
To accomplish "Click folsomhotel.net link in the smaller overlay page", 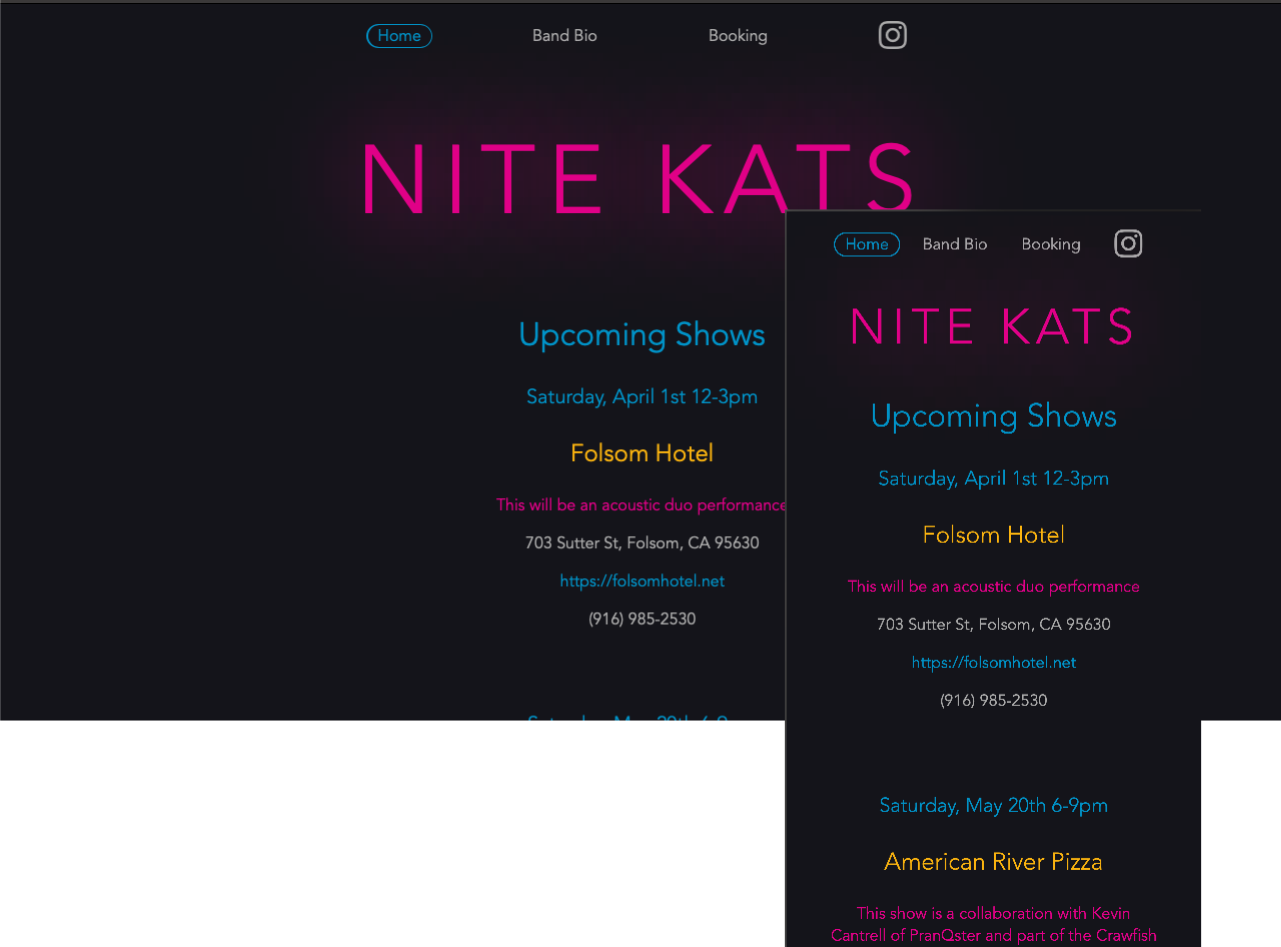I will click(993, 663).
